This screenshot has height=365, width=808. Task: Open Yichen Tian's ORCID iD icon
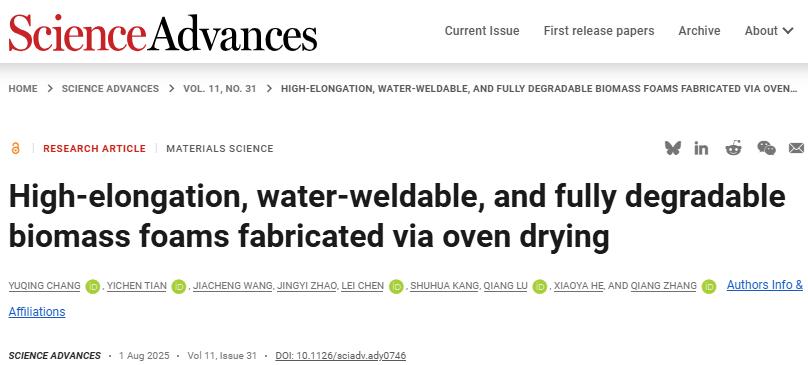(x=179, y=286)
